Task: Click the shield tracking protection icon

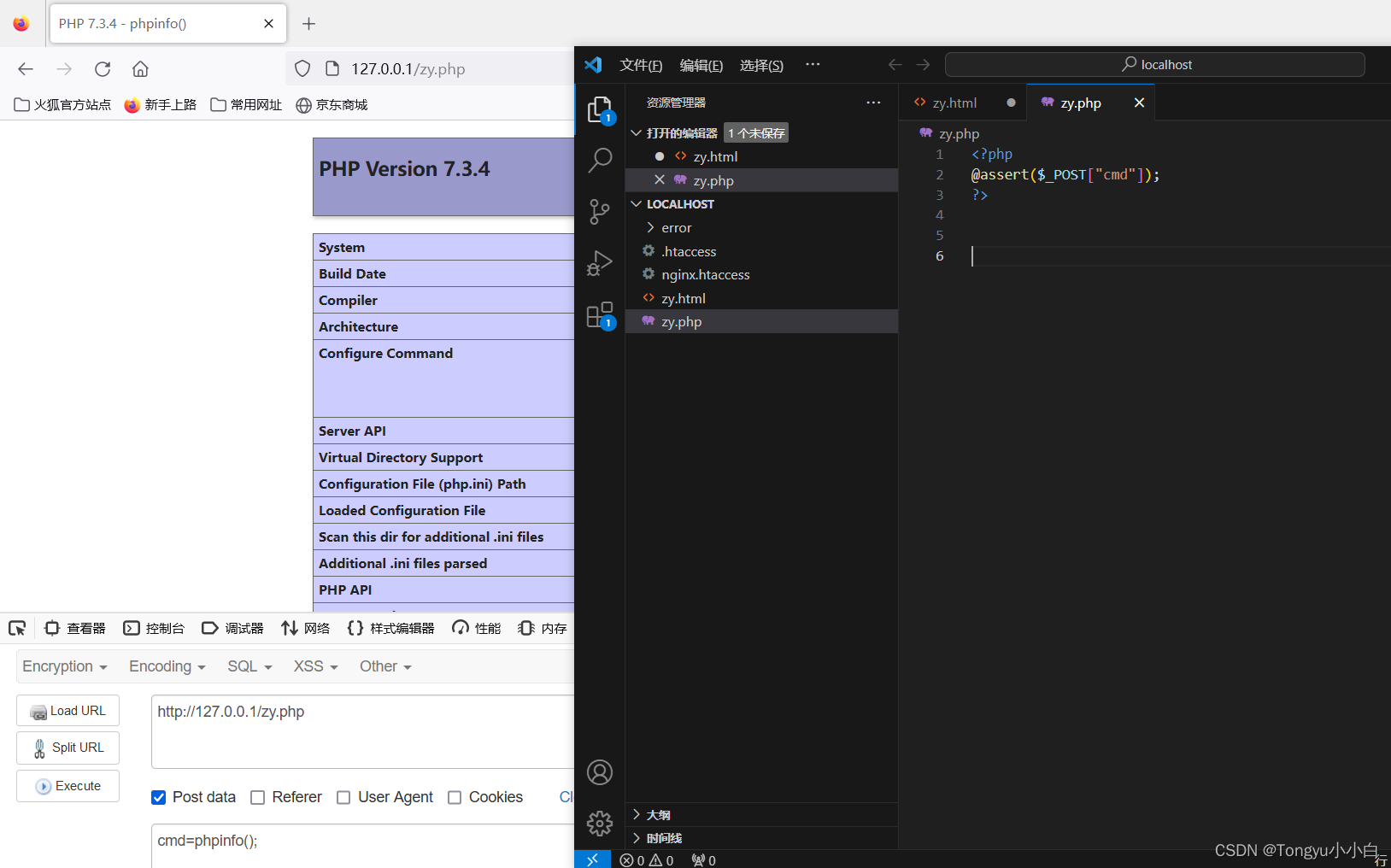Action: click(302, 69)
